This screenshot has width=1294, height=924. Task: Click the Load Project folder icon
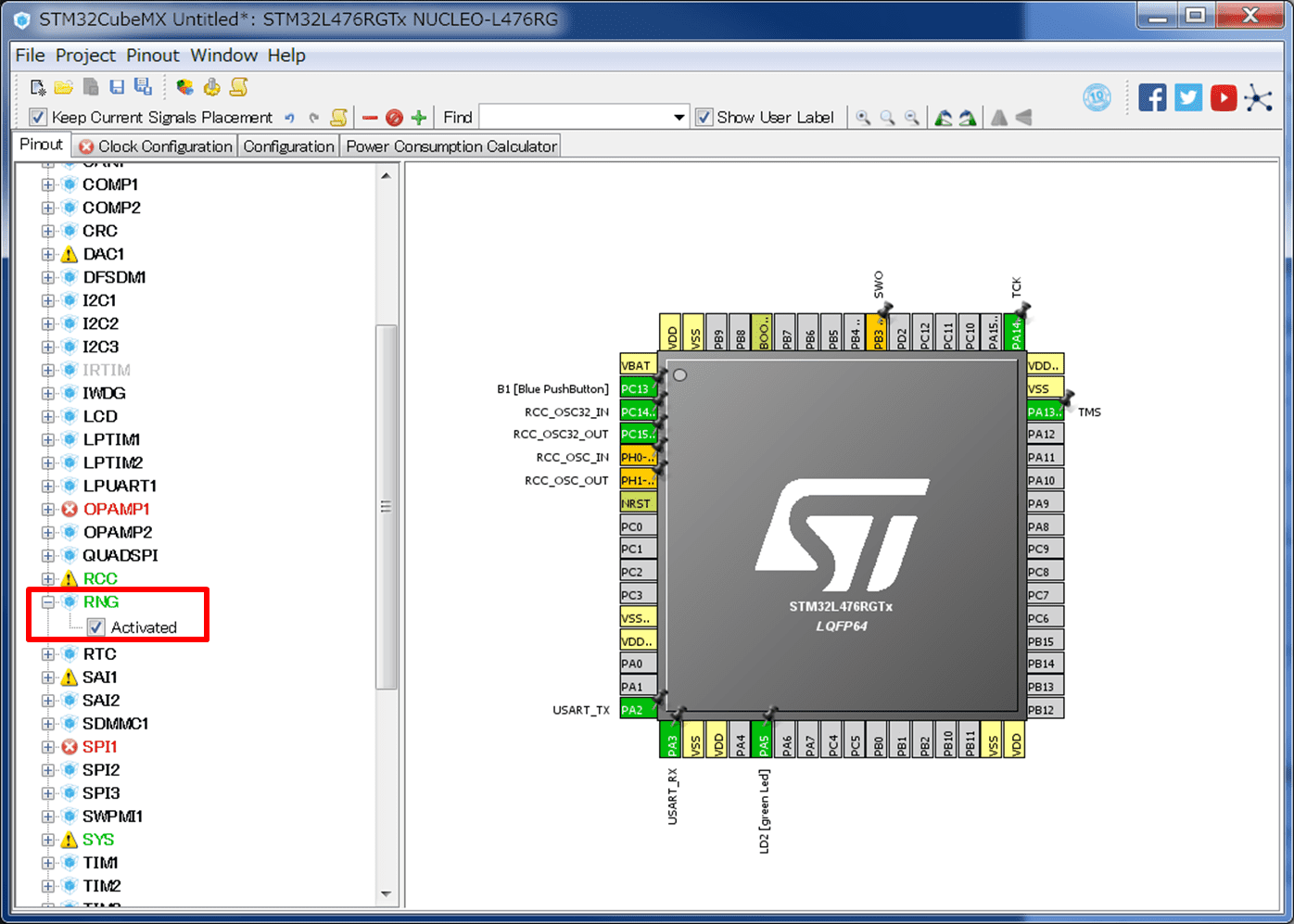pos(63,87)
